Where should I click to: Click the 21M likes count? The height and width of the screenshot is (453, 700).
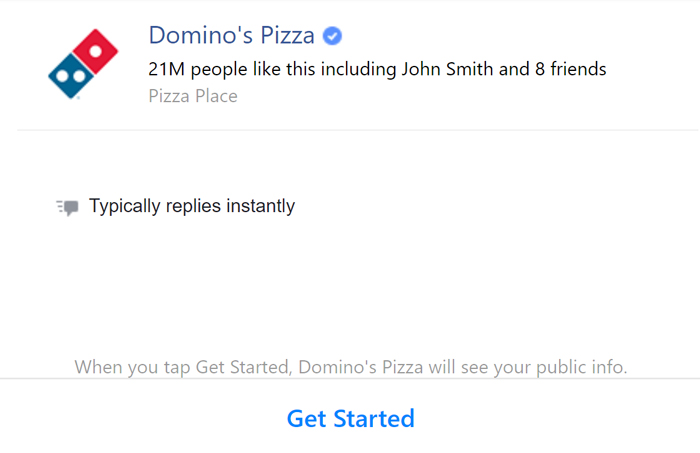pos(166,69)
